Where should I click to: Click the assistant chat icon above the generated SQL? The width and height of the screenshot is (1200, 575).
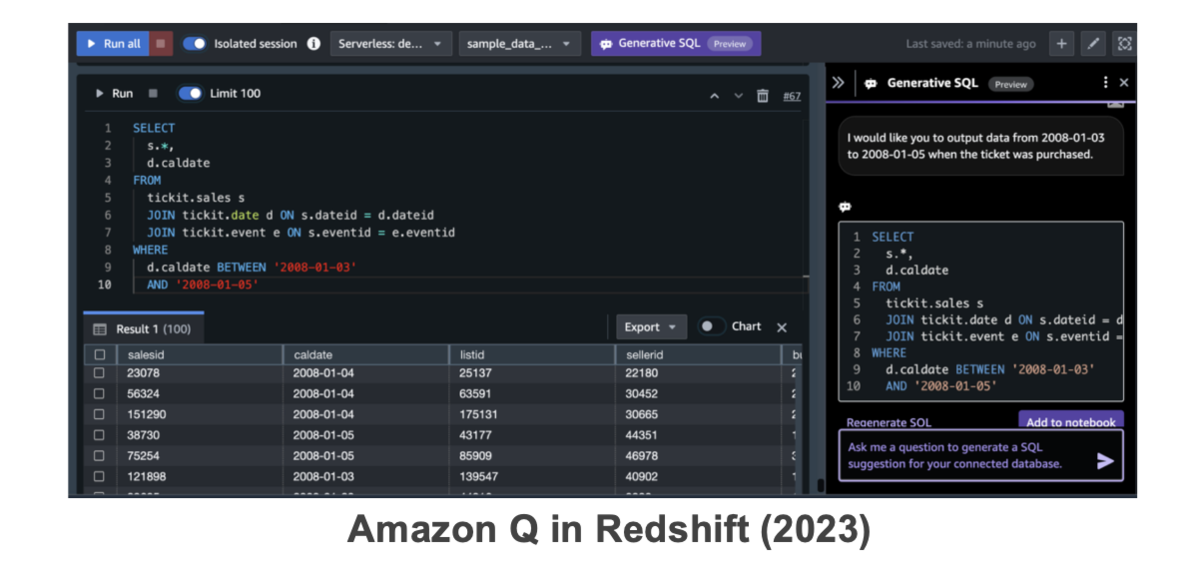845,206
